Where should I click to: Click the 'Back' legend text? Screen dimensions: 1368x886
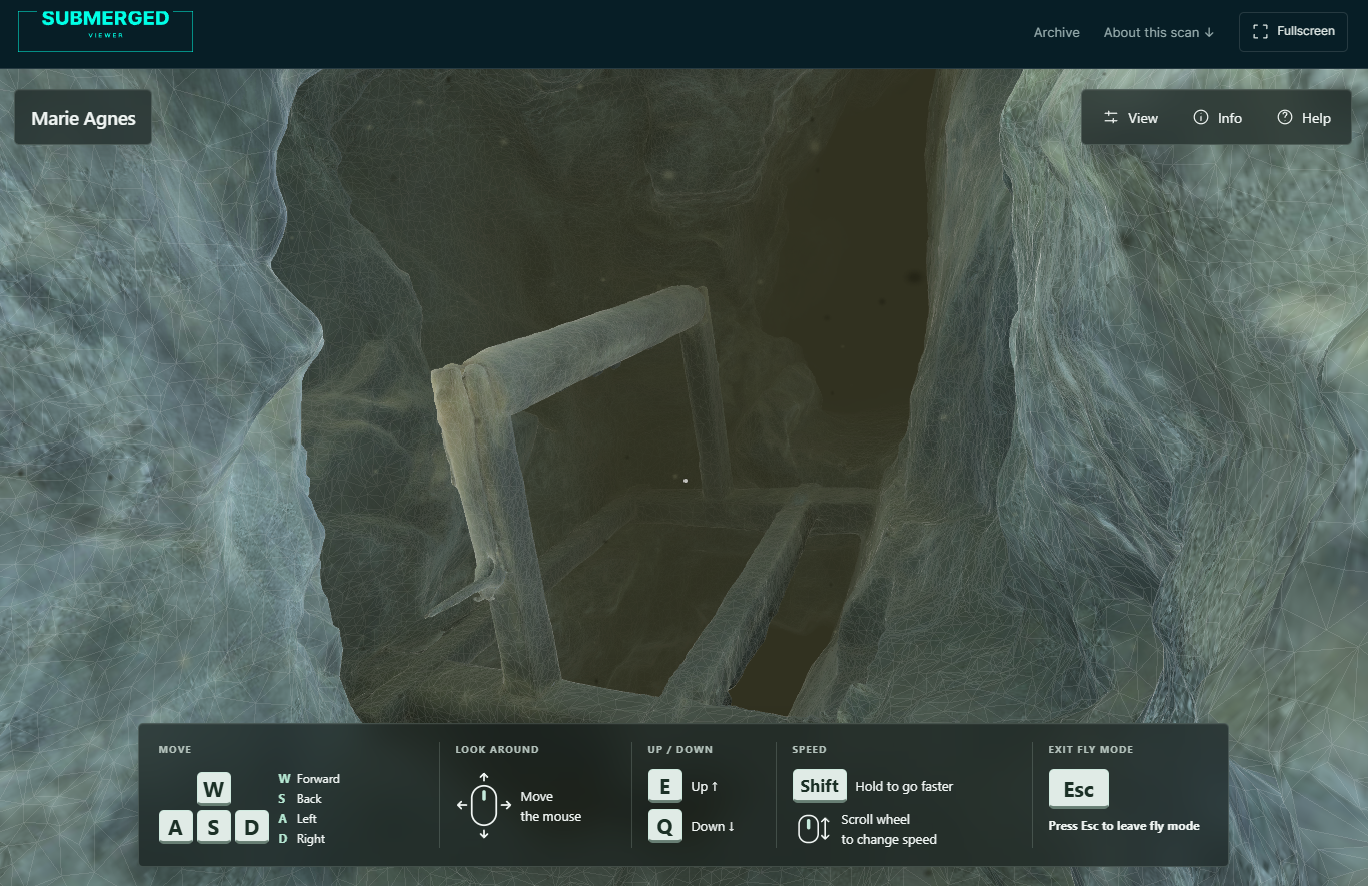pyautogui.click(x=309, y=799)
